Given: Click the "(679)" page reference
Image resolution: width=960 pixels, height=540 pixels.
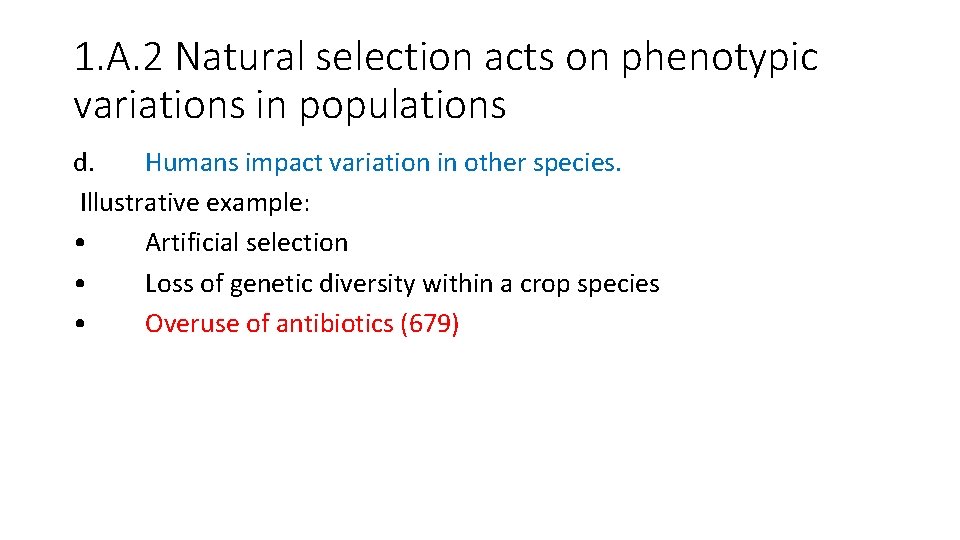Looking at the screenshot, I should coord(429,324).
